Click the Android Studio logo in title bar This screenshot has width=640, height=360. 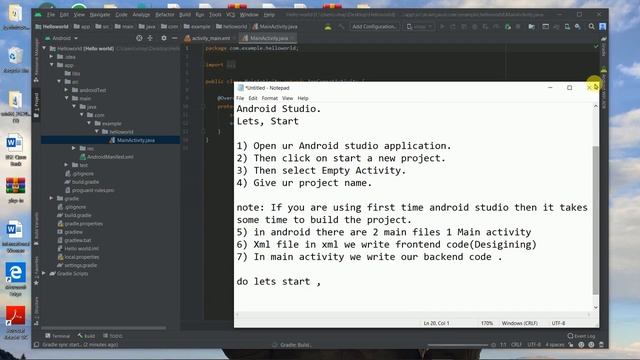tap(38, 14)
